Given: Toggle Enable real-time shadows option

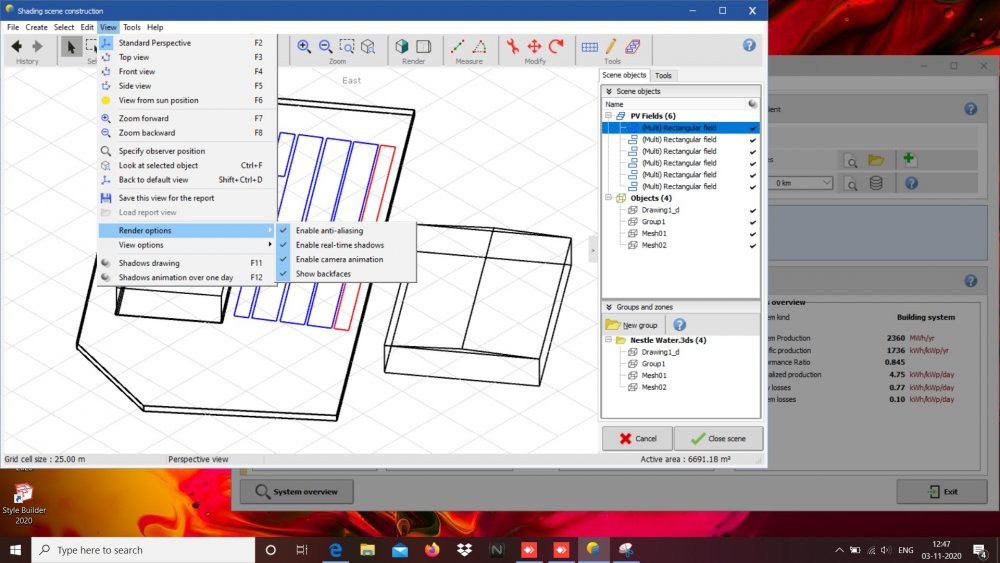Looking at the screenshot, I should tap(339, 245).
